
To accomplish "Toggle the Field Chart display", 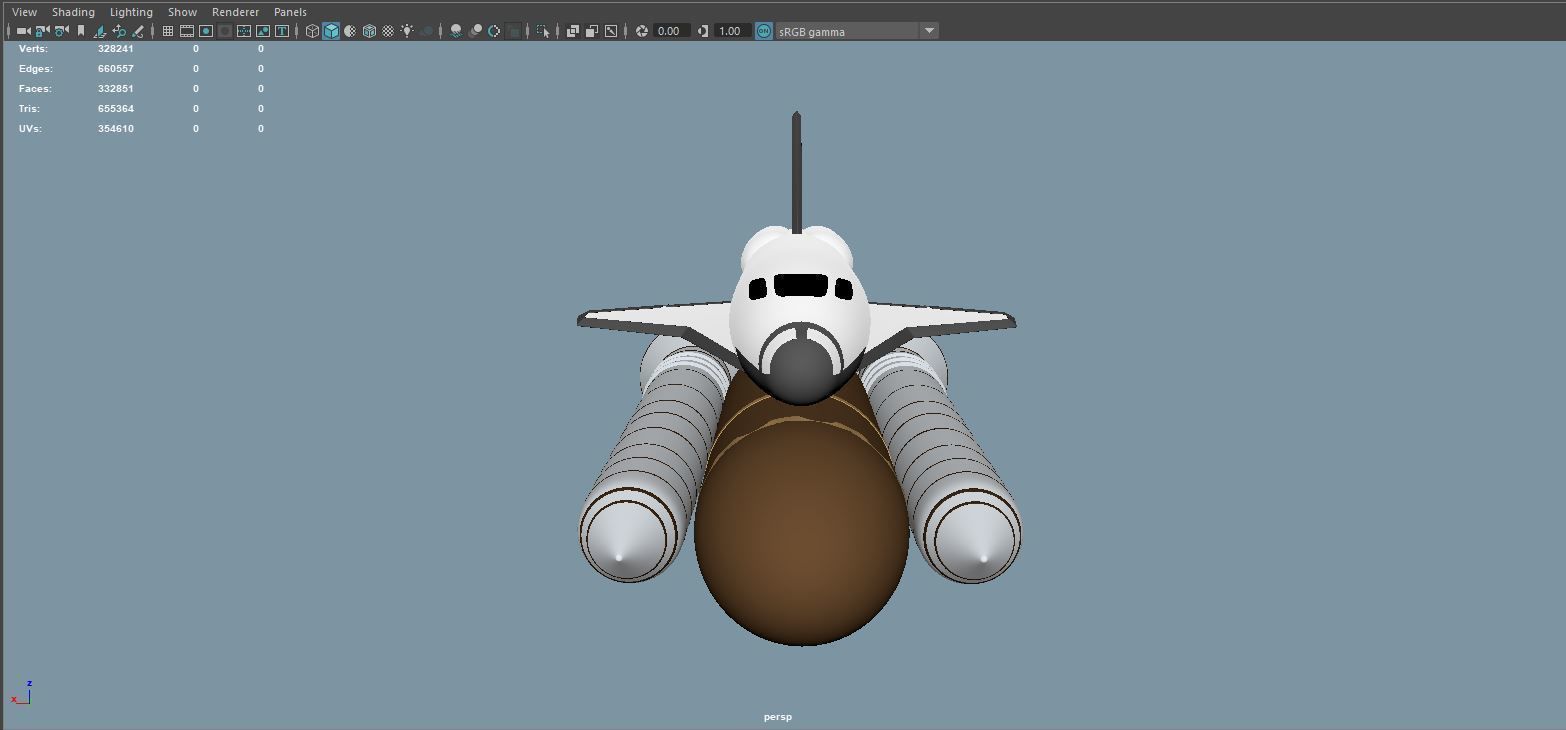I will [244, 31].
